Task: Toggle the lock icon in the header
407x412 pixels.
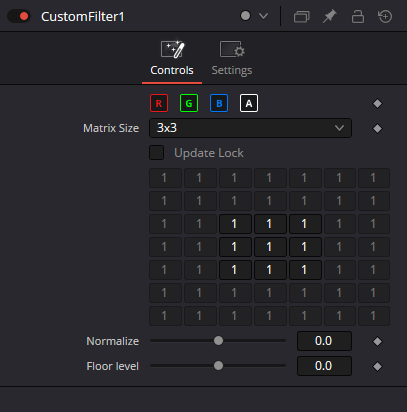Action: (x=358, y=16)
